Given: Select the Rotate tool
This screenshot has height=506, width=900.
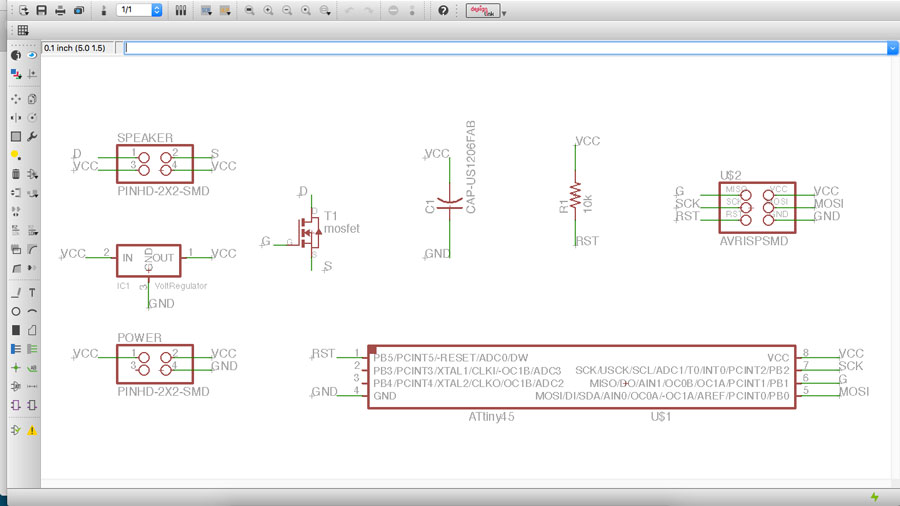Looking at the screenshot, I should [32, 118].
